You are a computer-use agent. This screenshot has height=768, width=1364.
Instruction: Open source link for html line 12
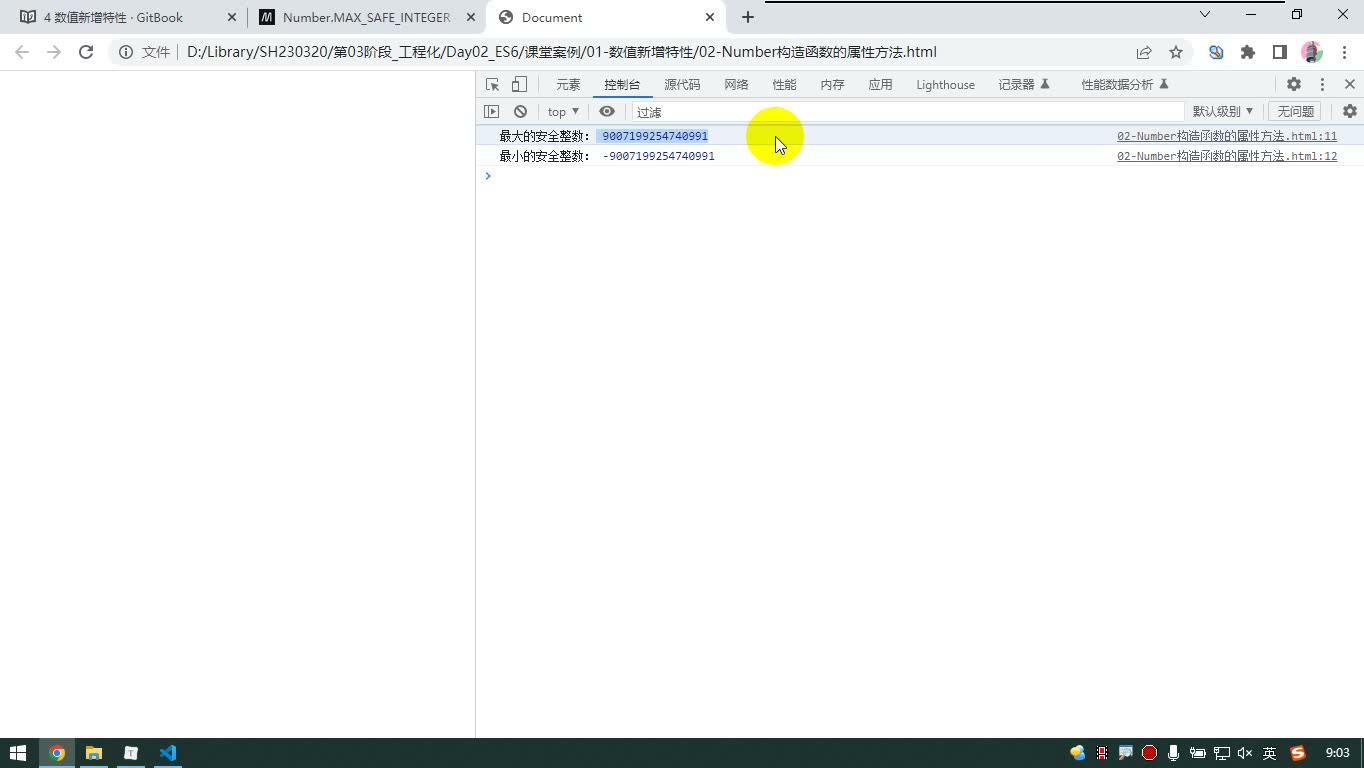tap(1227, 156)
